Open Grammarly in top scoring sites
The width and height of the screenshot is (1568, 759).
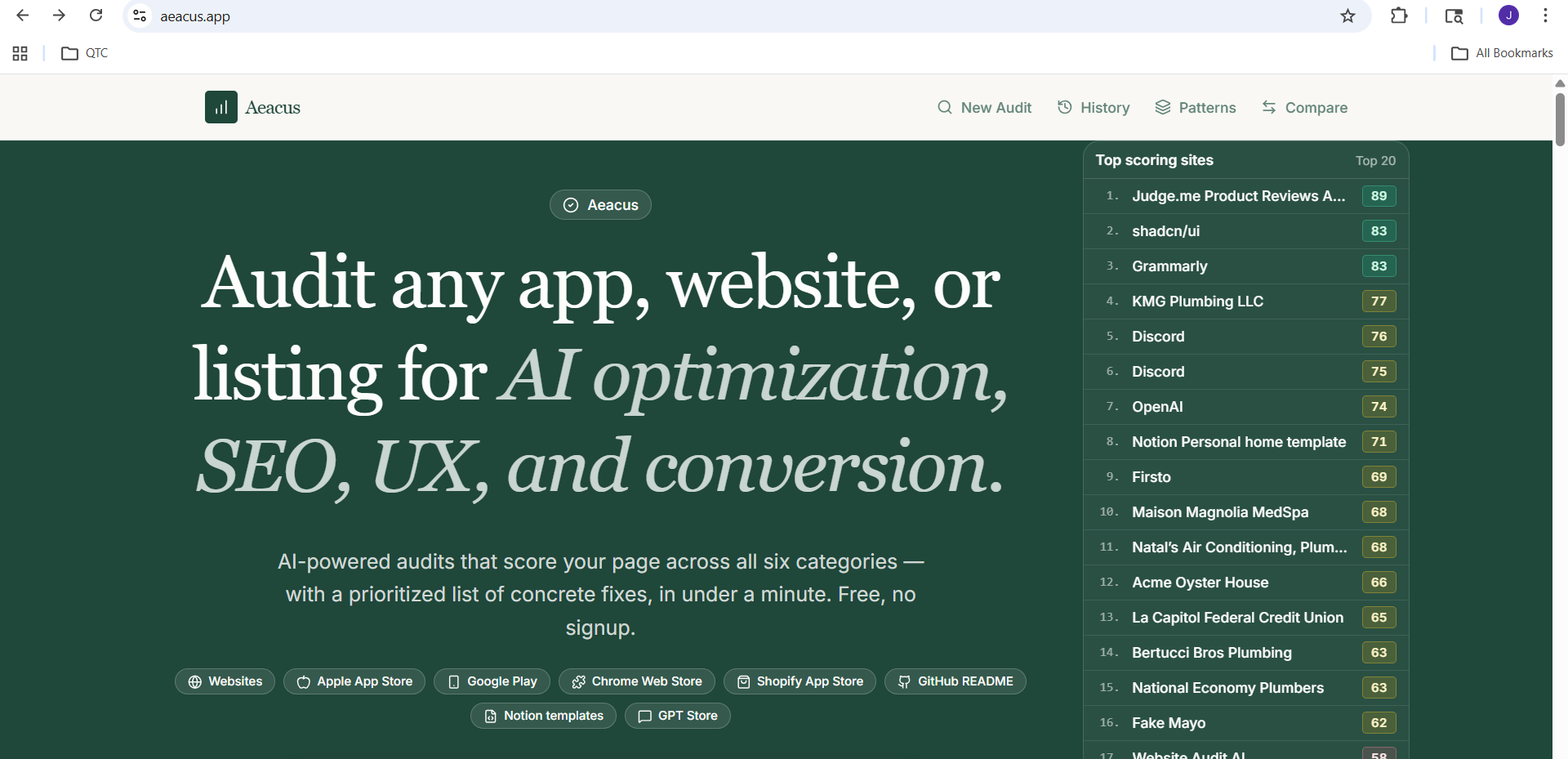click(1246, 266)
